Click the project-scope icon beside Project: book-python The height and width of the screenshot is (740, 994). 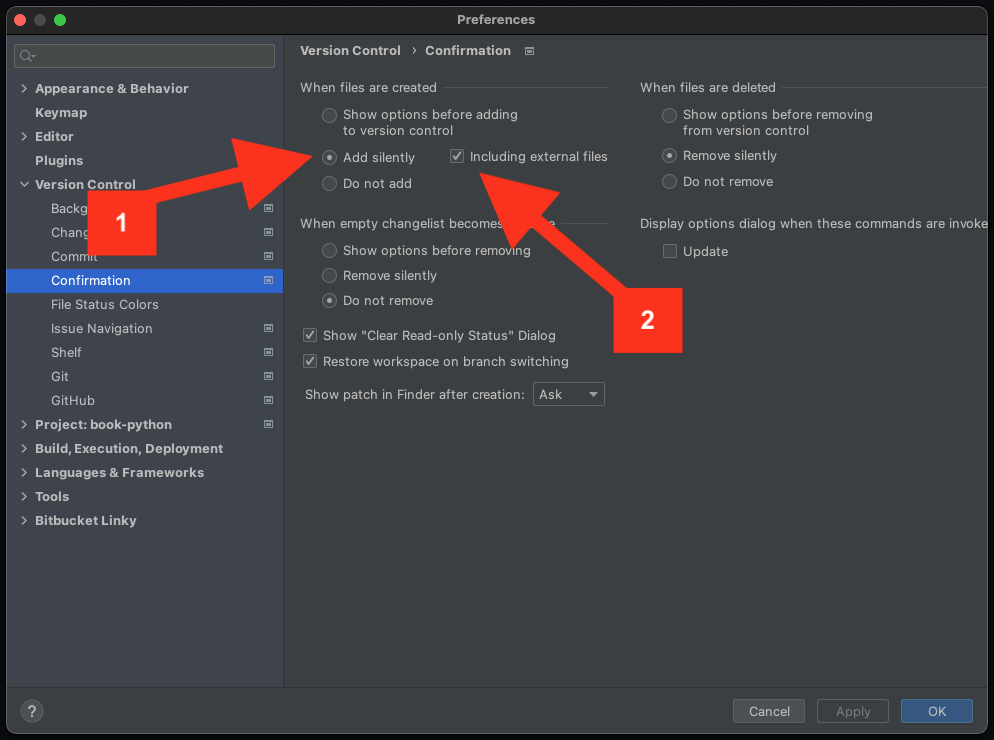pos(268,425)
